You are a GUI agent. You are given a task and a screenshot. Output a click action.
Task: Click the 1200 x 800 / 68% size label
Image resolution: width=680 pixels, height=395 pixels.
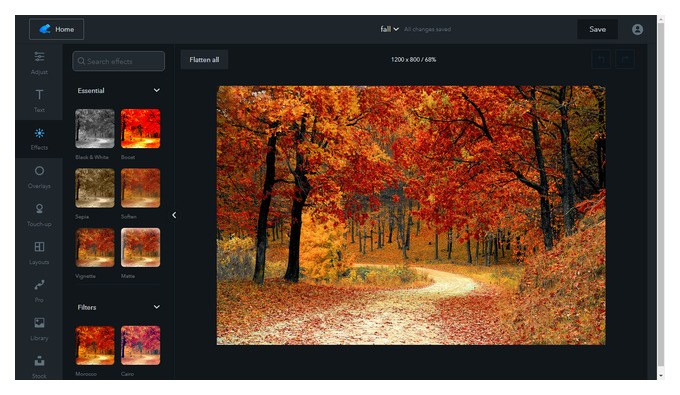pos(413,59)
